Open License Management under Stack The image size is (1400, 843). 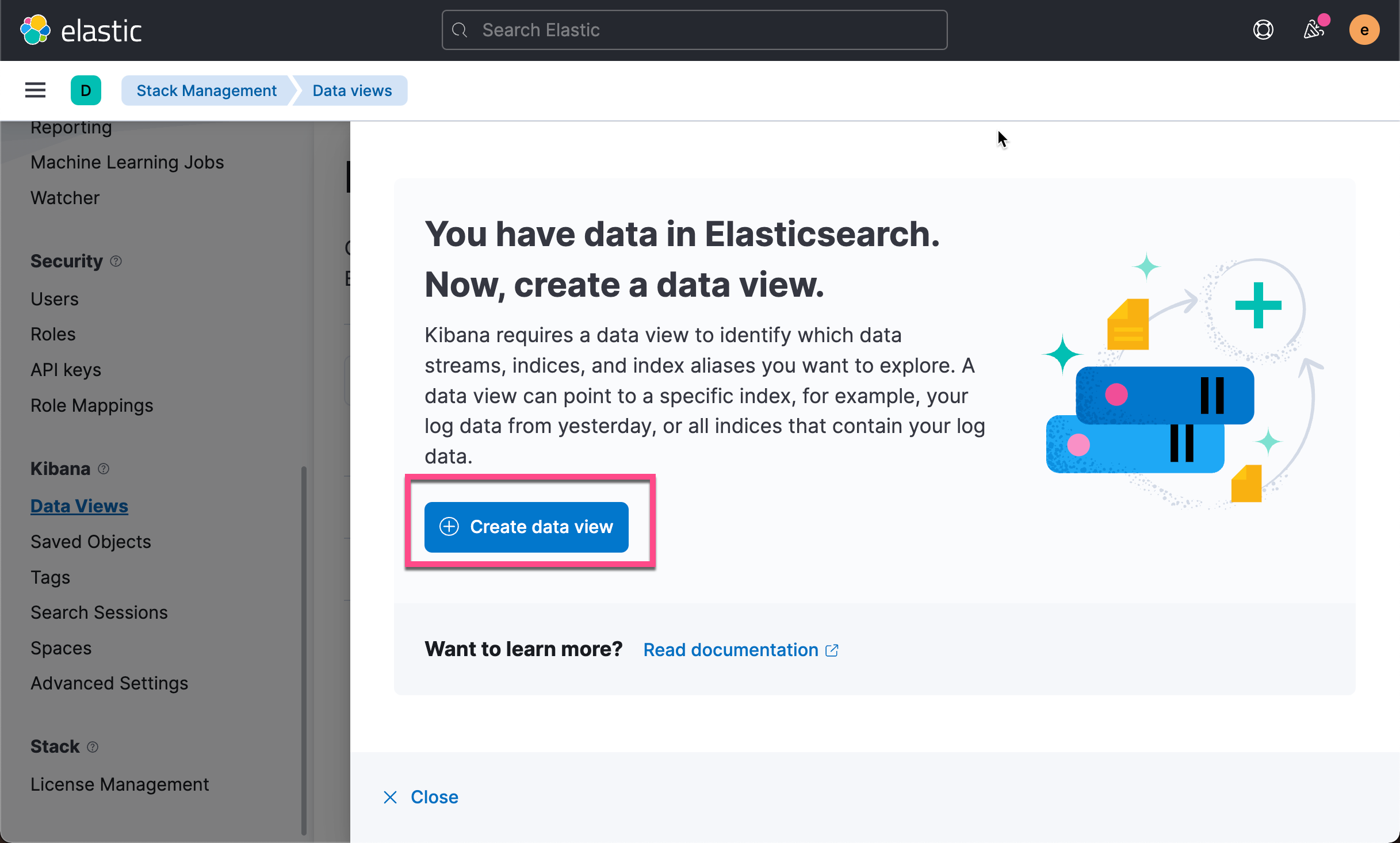(119, 784)
